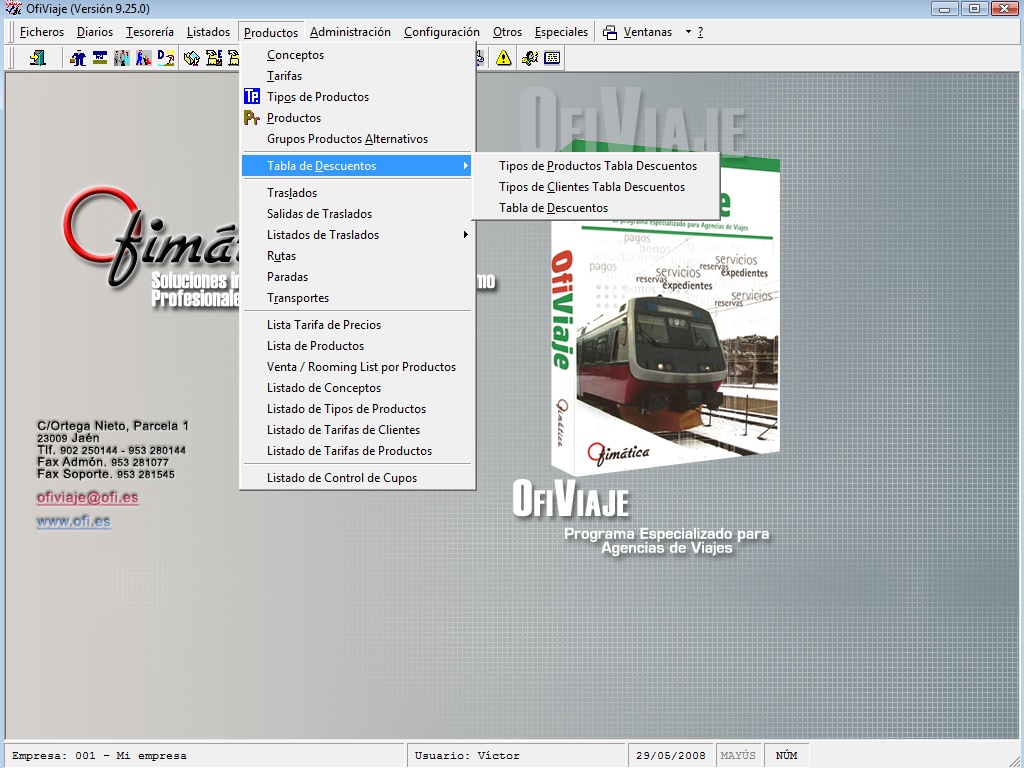Click the NÚM status indicator
This screenshot has width=1024, height=768.
(786, 754)
